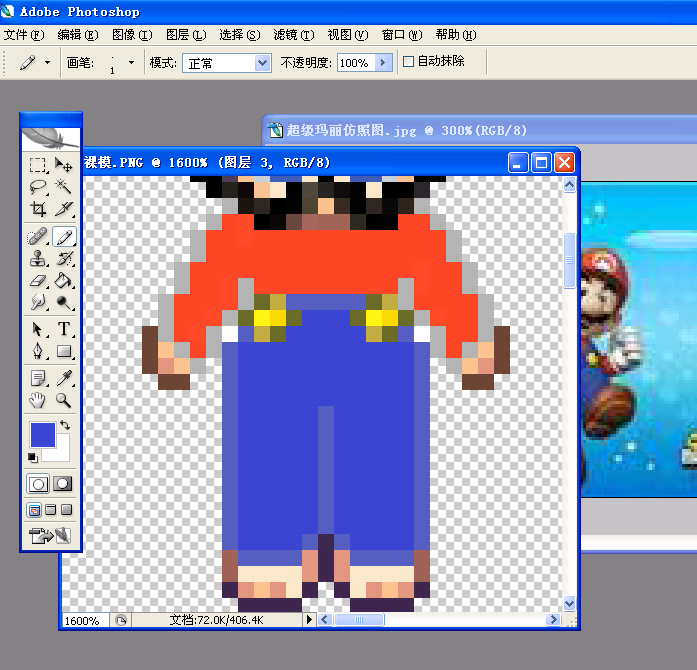Image resolution: width=697 pixels, height=670 pixels.
Task: Open the 模式 blending mode dropdown
Action: click(263, 63)
